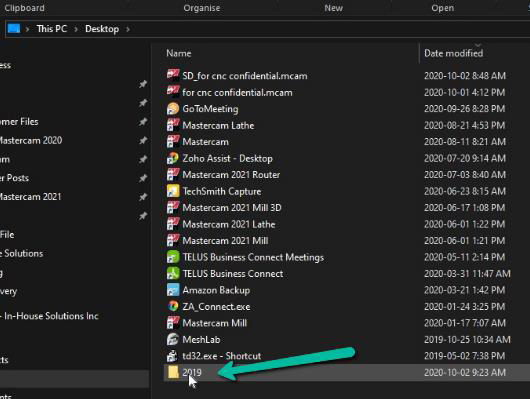Sort by the Date modified column header

click(453, 53)
